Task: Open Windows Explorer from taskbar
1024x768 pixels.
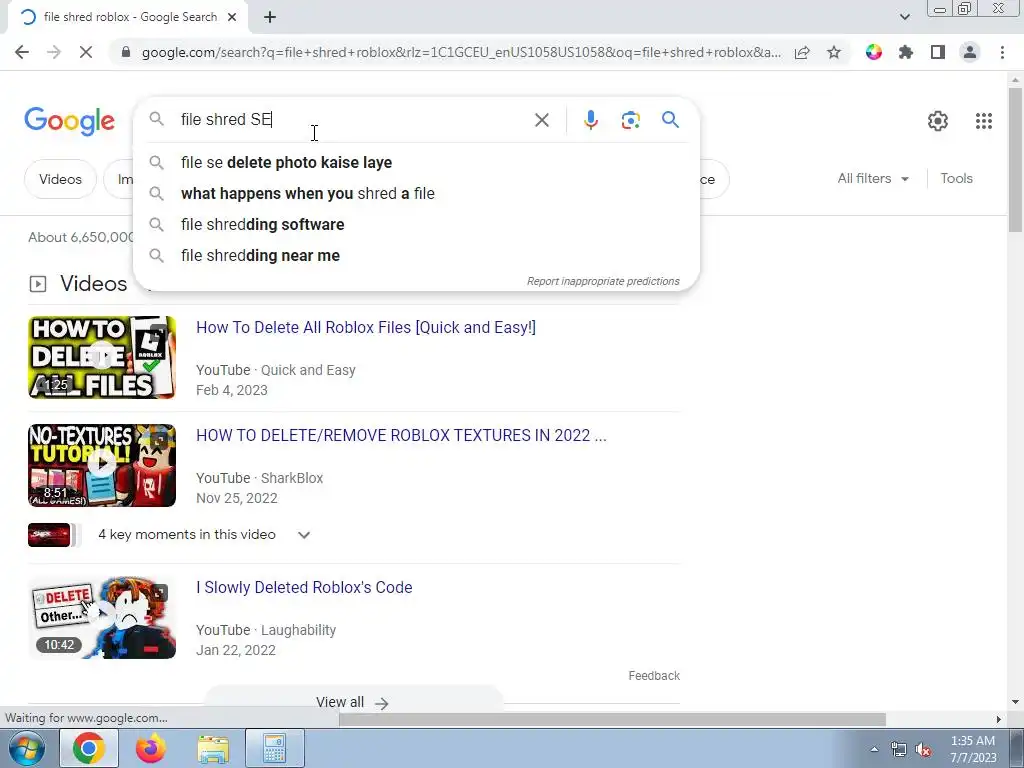Action: [x=213, y=749]
